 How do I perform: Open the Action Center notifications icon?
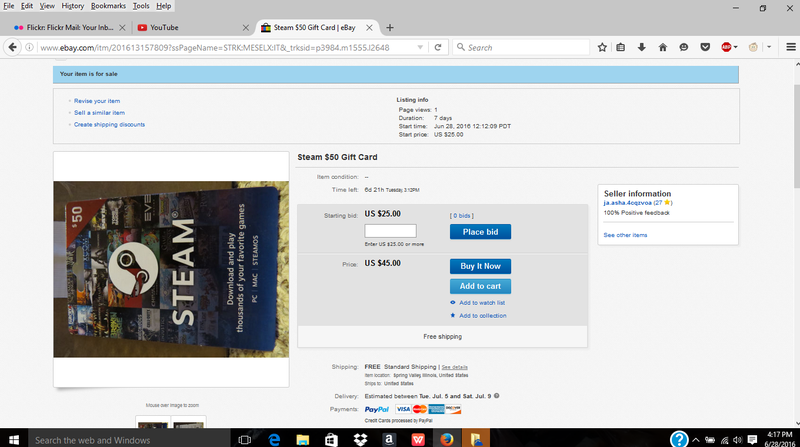coord(752,440)
